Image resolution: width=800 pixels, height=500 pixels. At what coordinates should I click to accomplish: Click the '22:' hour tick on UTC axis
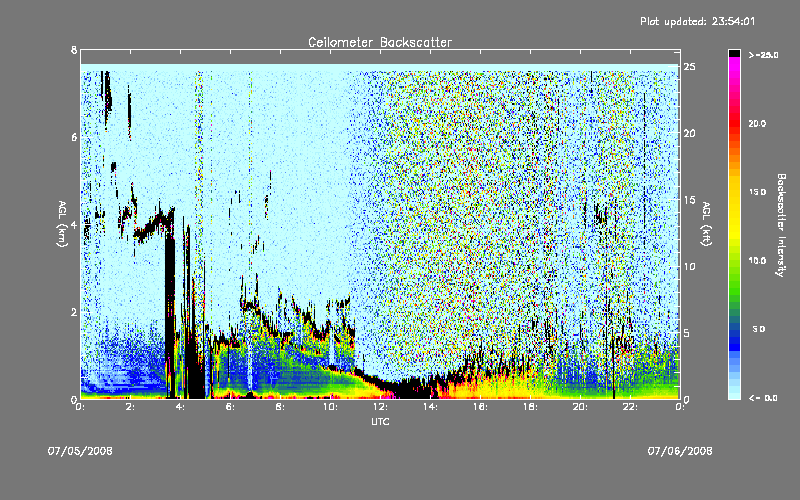click(631, 407)
